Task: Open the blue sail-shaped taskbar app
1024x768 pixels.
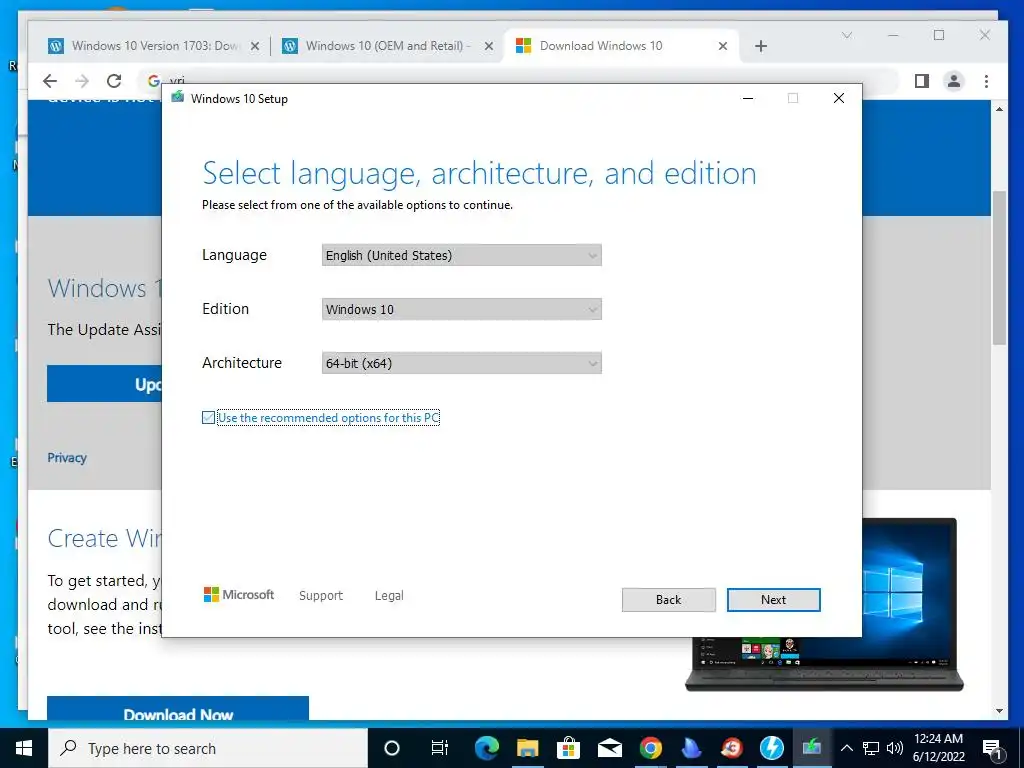Action: [691, 748]
